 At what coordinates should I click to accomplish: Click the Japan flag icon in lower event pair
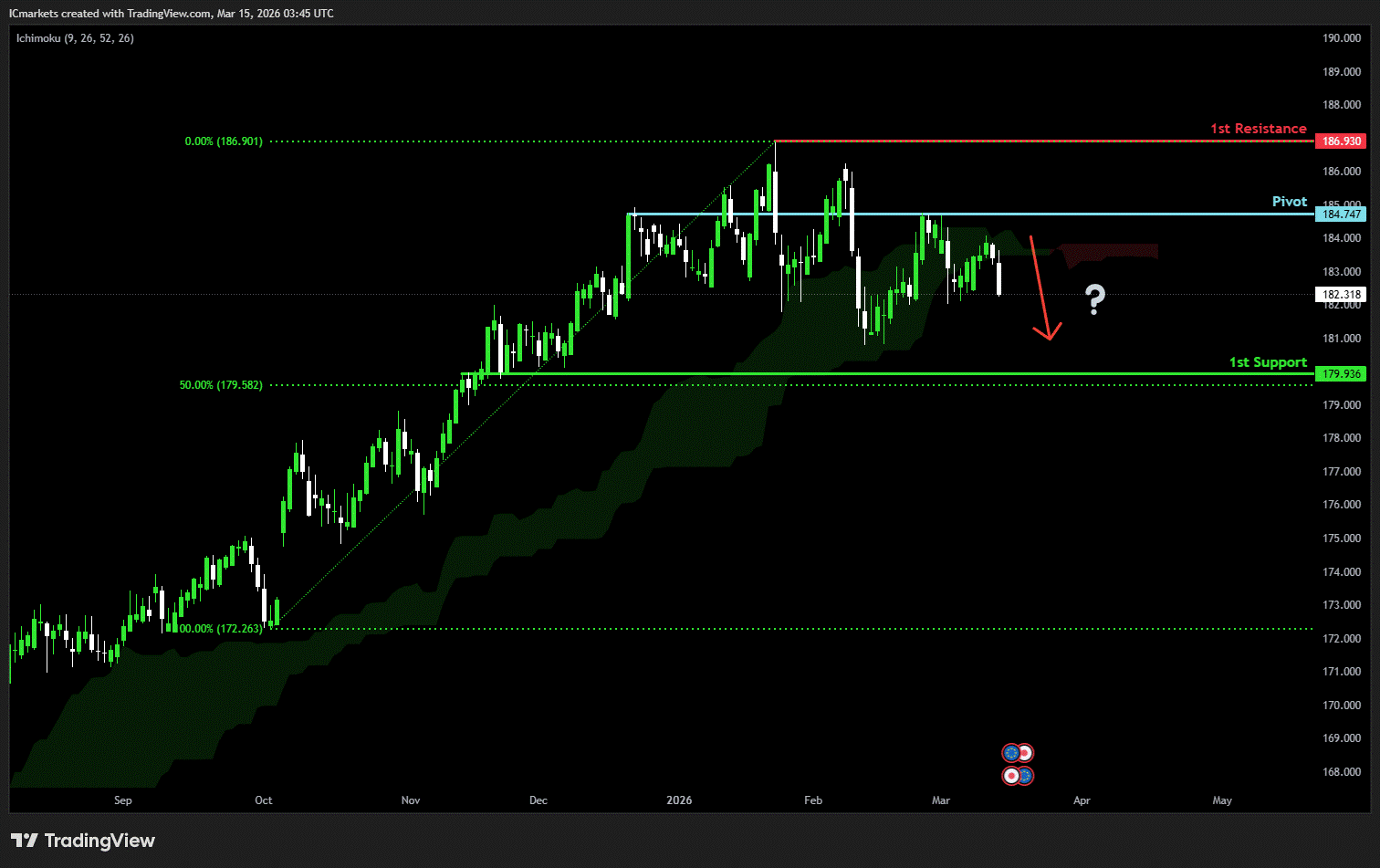(x=1010, y=776)
